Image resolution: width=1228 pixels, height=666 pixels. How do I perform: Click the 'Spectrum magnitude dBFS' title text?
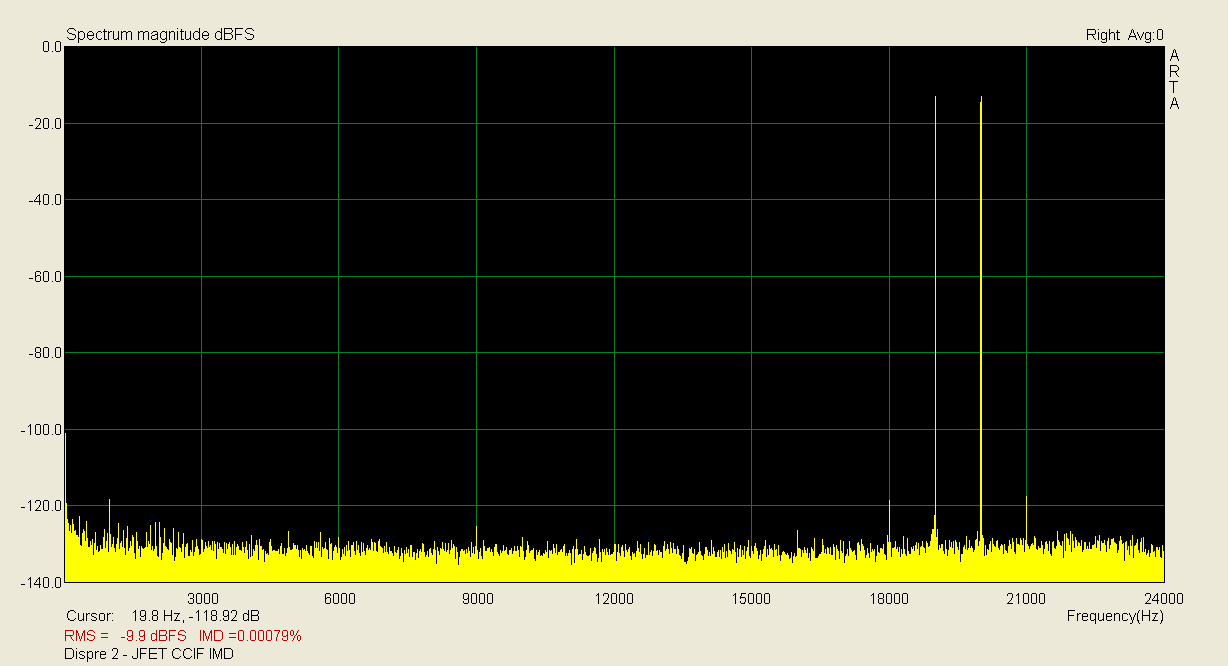[x=160, y=35]
